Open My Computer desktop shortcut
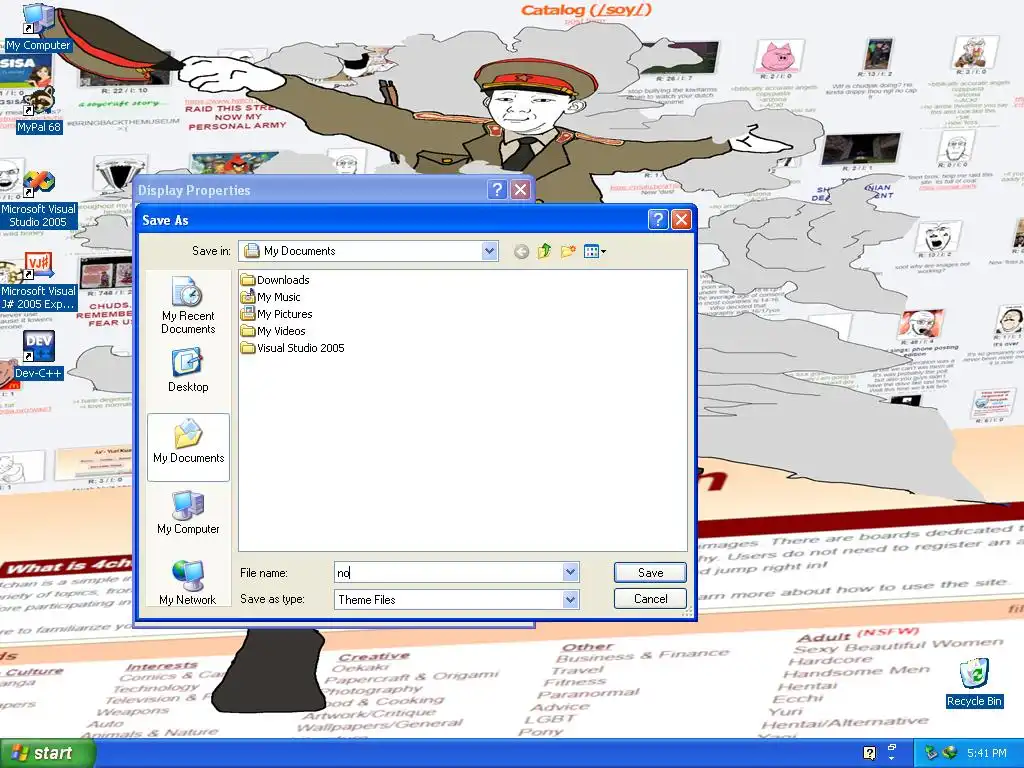Viewport: 1024px width, 768px height. click(38, 27)
